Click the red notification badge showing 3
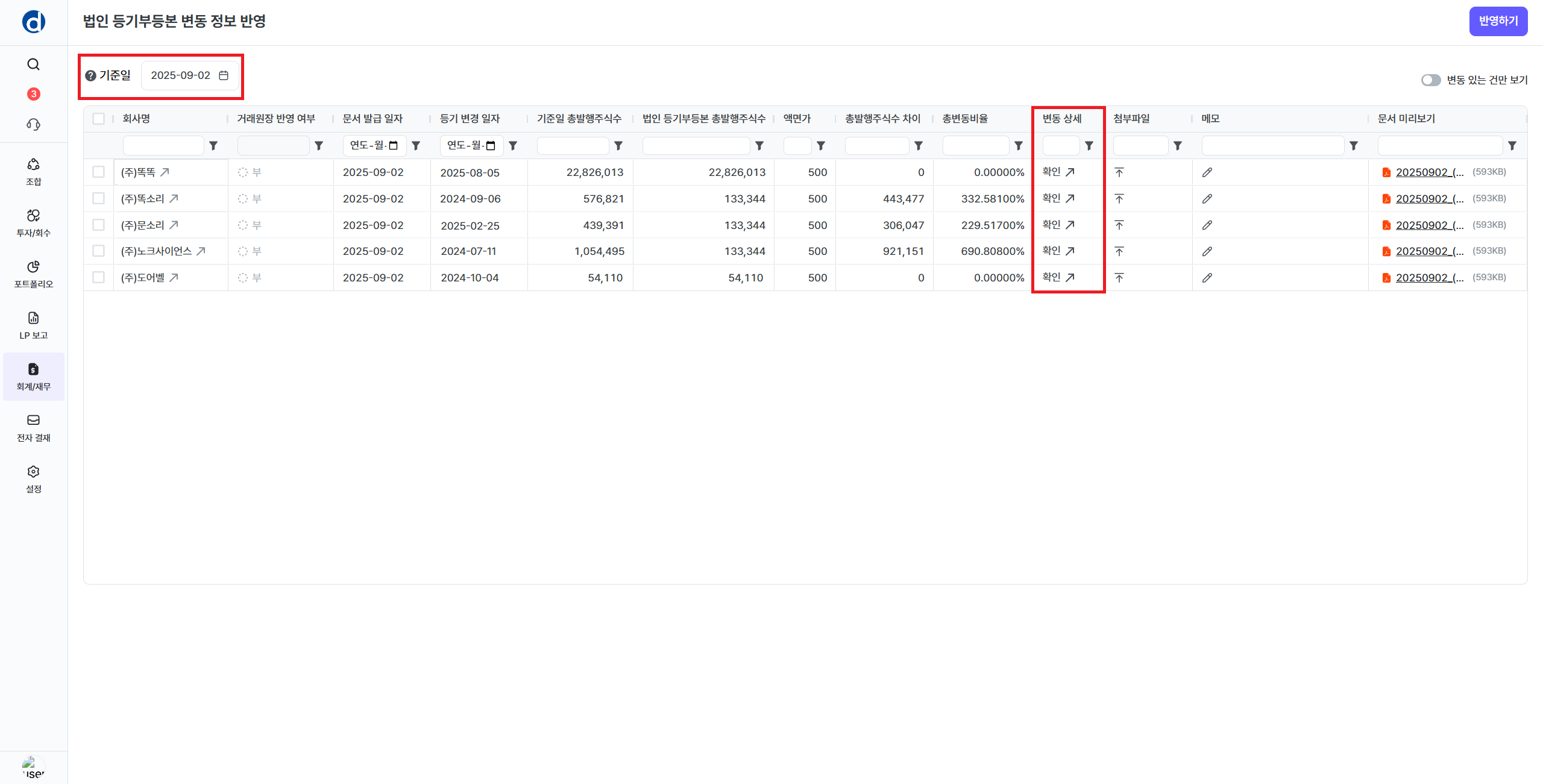 coord(34,94)
